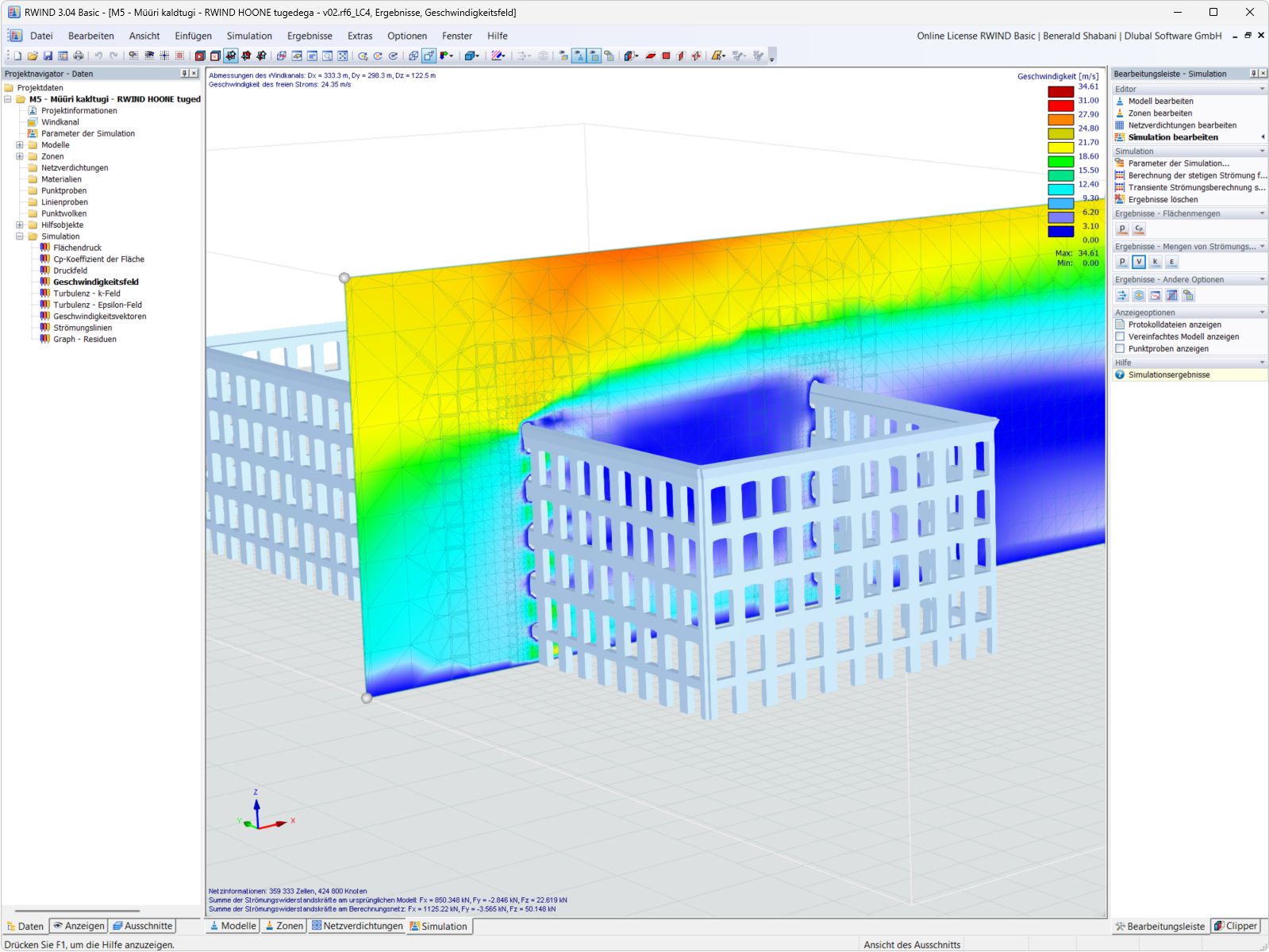Save the project using the disk icon
This screenshot has height=952, width=1269.
click(x=48, y=56)
